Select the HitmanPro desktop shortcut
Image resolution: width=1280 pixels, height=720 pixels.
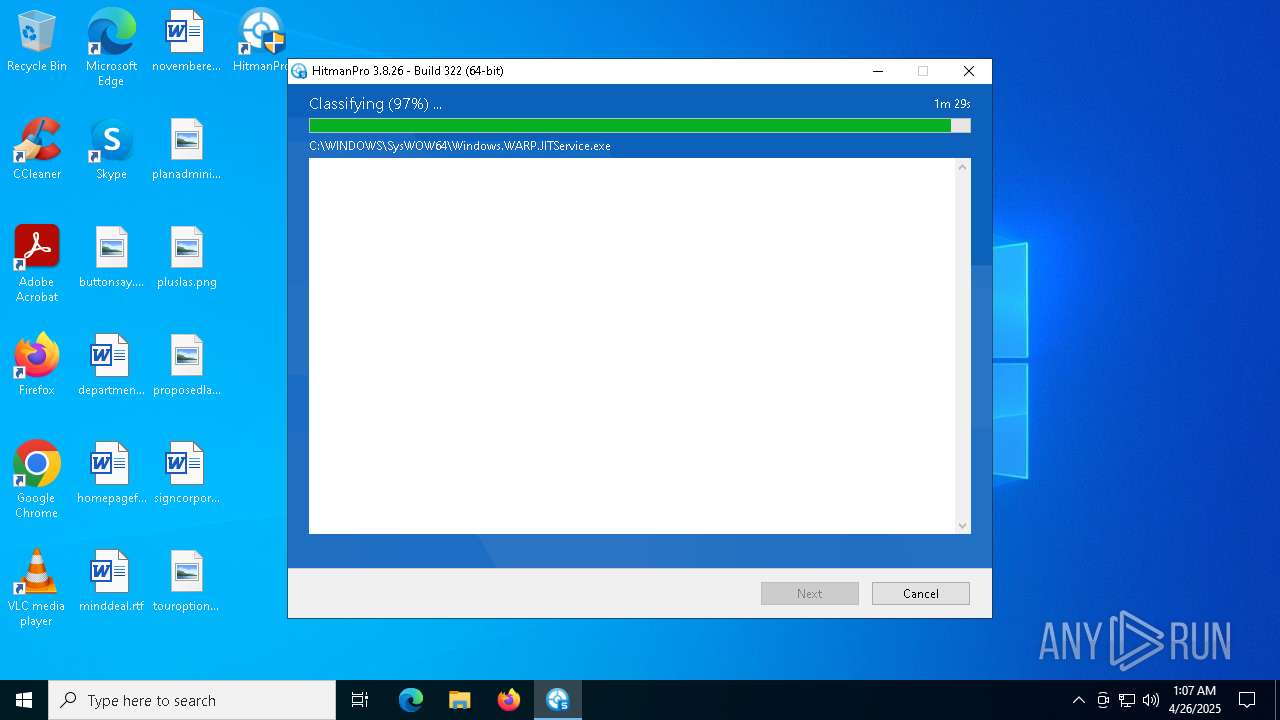pos(262,41)
